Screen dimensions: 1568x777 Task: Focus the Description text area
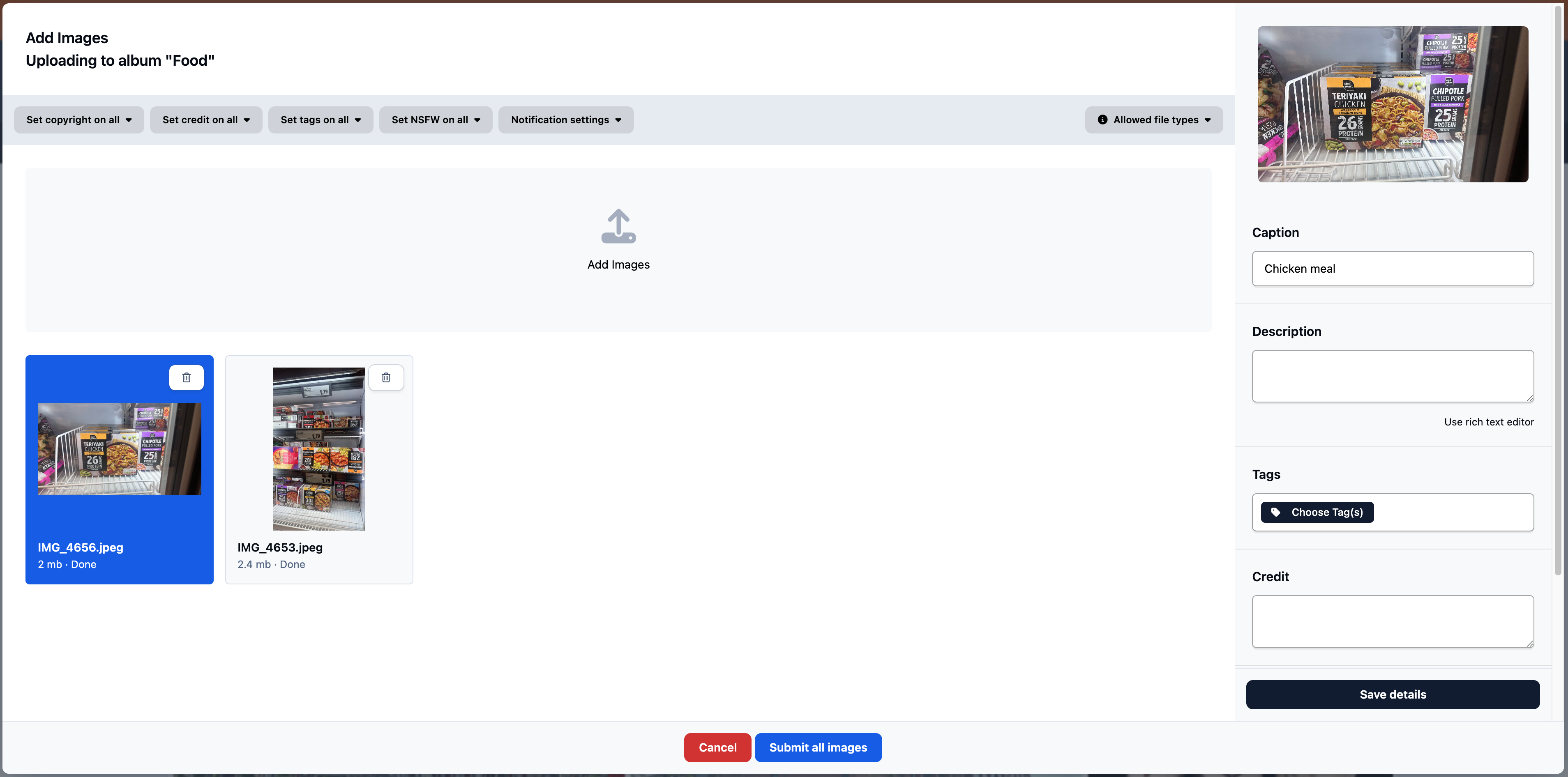click(x=1393, y=376)
